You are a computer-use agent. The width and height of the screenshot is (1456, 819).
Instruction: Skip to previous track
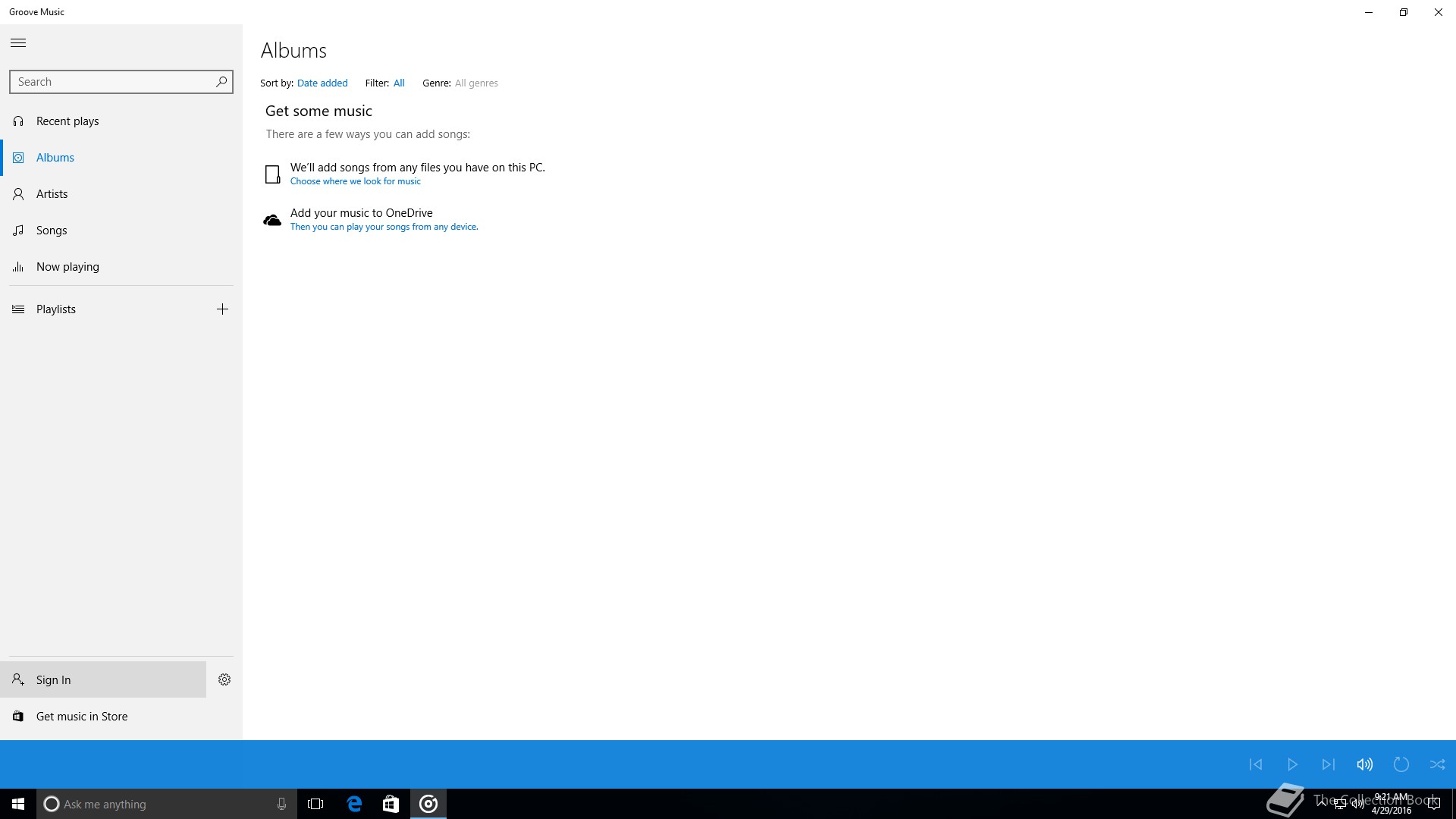[1256, 764]
